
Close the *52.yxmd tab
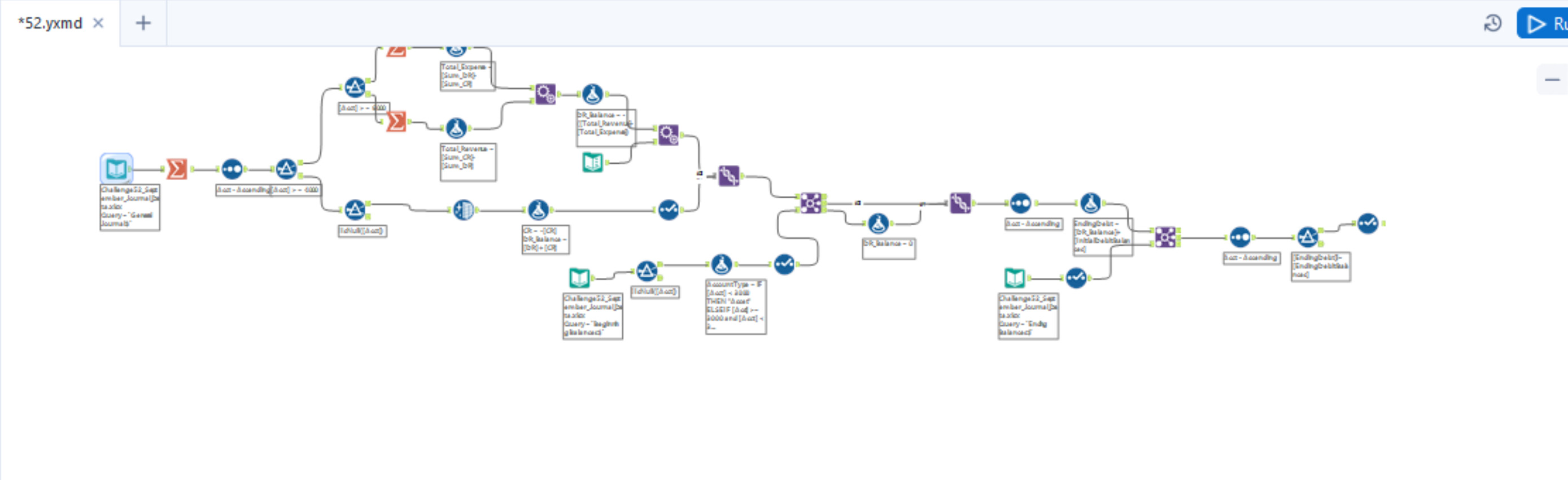[x=98, y=23]
